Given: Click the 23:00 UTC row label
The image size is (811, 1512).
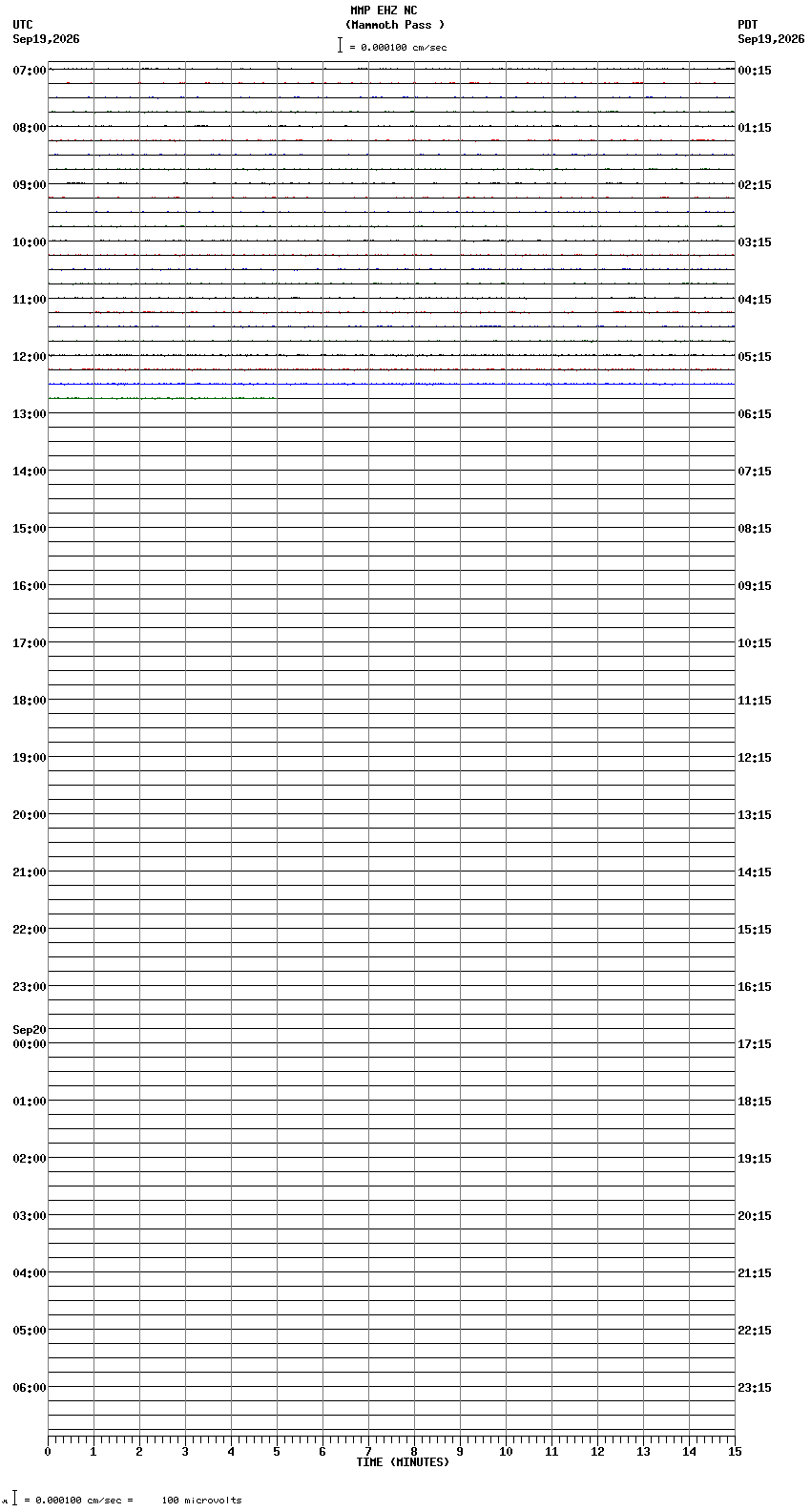Looking at the screenshot, I should tap(30, 987).
